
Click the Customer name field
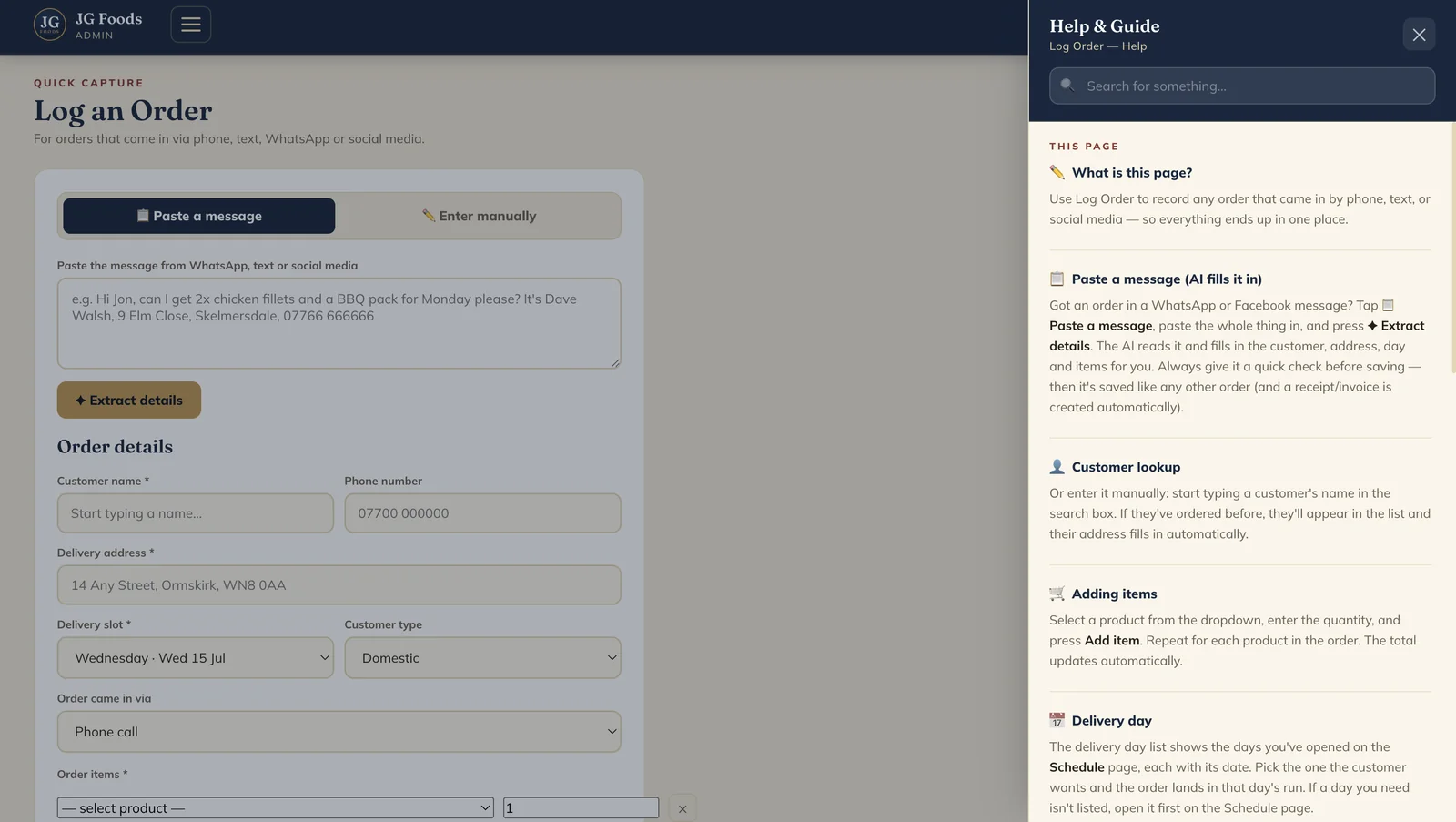196,513
